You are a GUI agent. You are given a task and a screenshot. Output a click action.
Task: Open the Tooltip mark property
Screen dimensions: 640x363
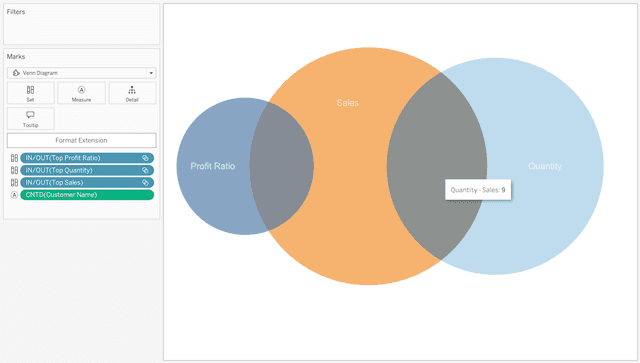coord(31,119)
